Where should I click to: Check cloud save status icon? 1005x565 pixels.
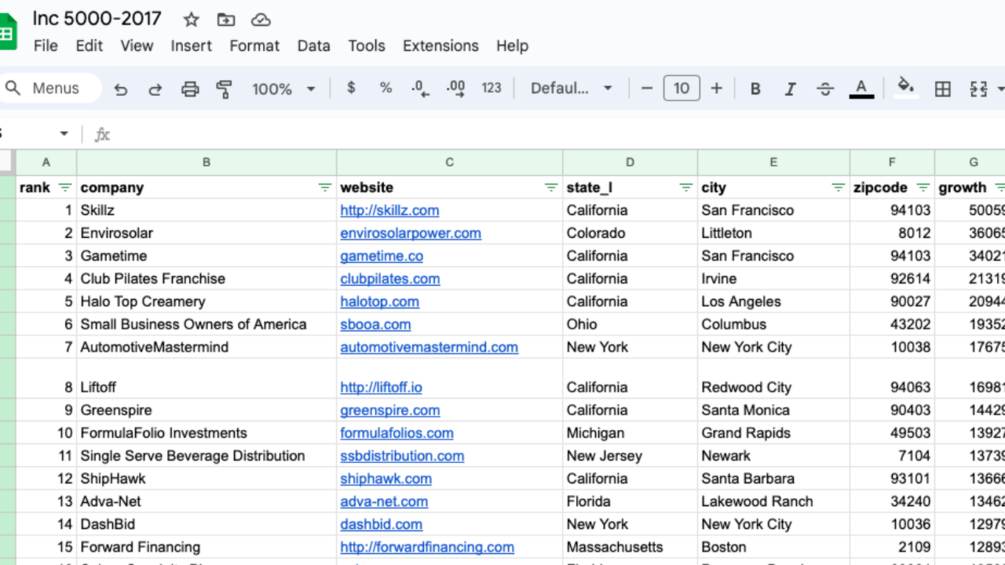tap(260, 20)
